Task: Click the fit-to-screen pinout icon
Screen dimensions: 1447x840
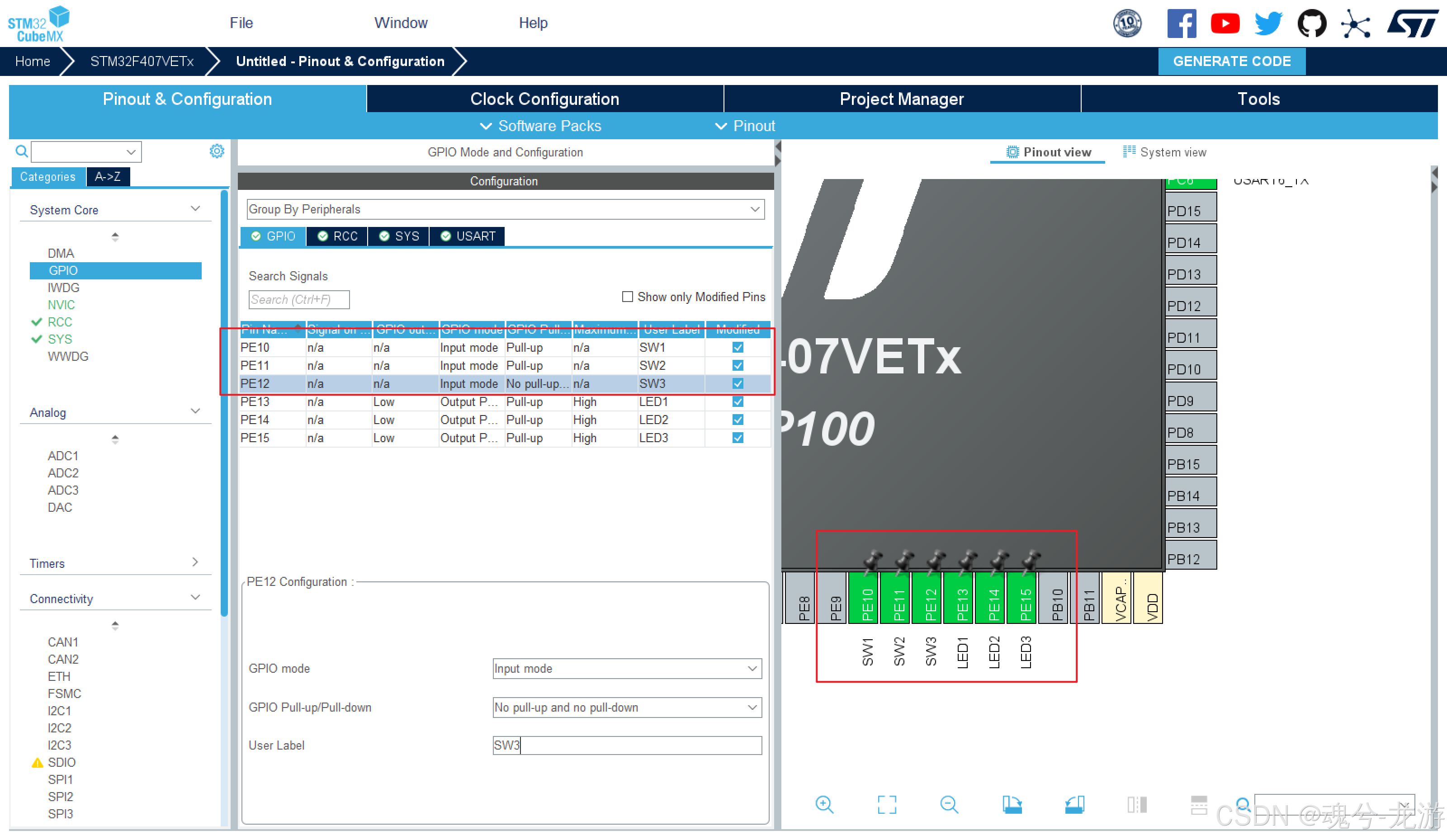Action: [887, 804]
